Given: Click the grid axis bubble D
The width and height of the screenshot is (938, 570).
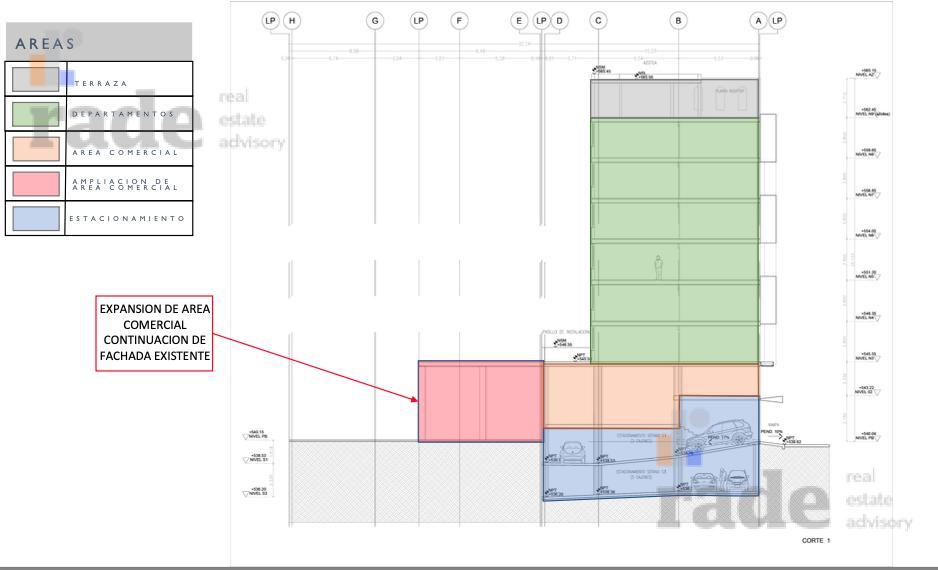Looking at the screenshot, I should (559, 21).
